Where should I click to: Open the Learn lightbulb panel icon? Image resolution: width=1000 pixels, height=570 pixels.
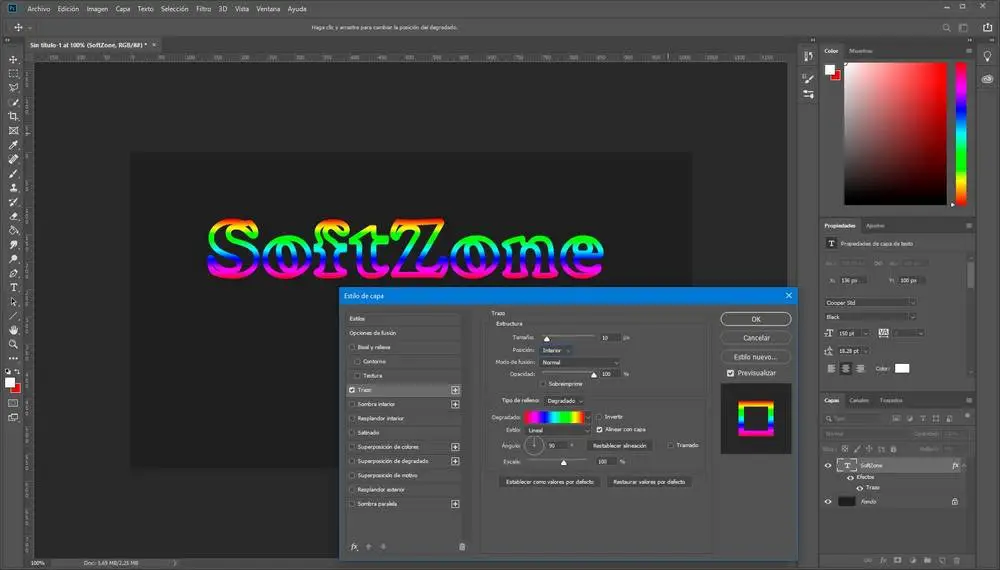tap(987, 57)
